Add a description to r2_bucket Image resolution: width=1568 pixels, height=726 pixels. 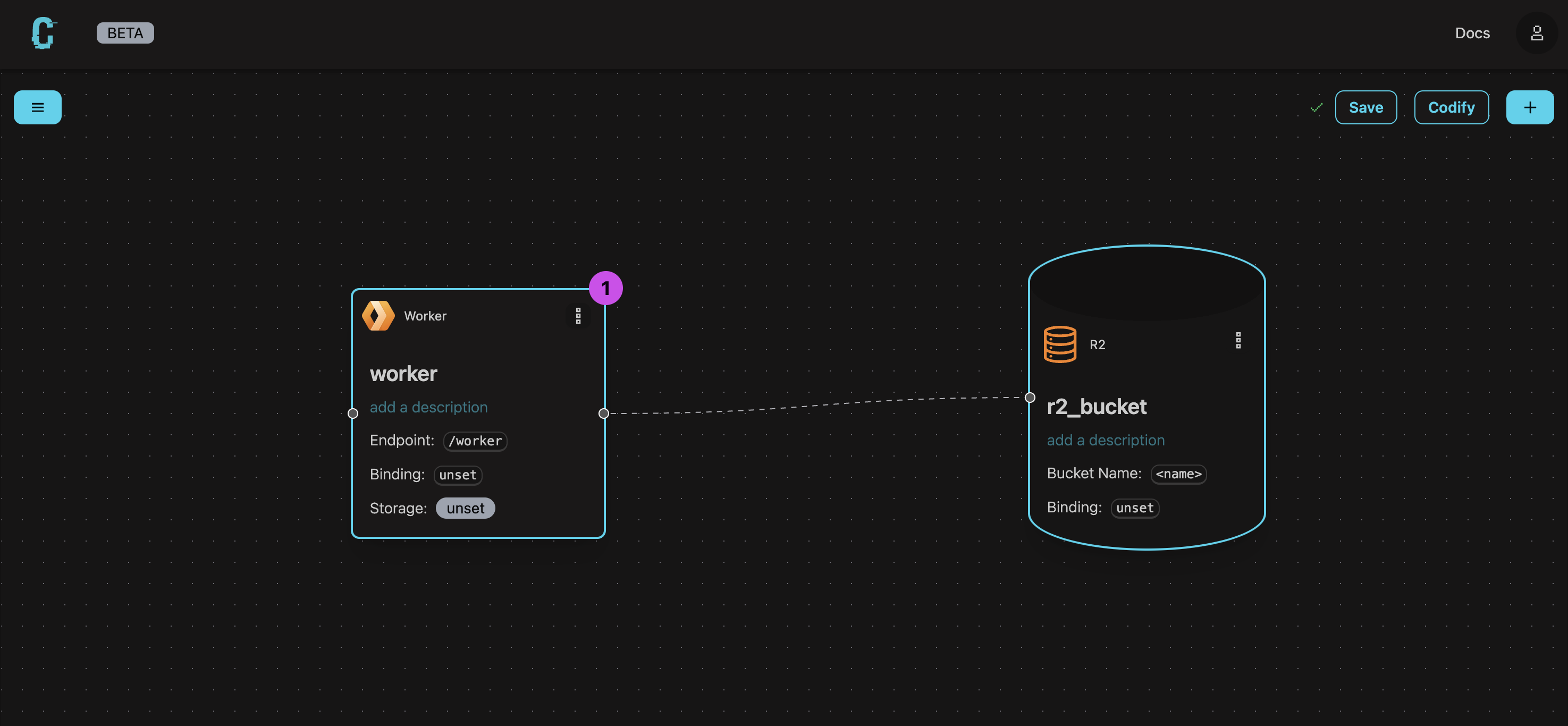(x=1106, y=440)
